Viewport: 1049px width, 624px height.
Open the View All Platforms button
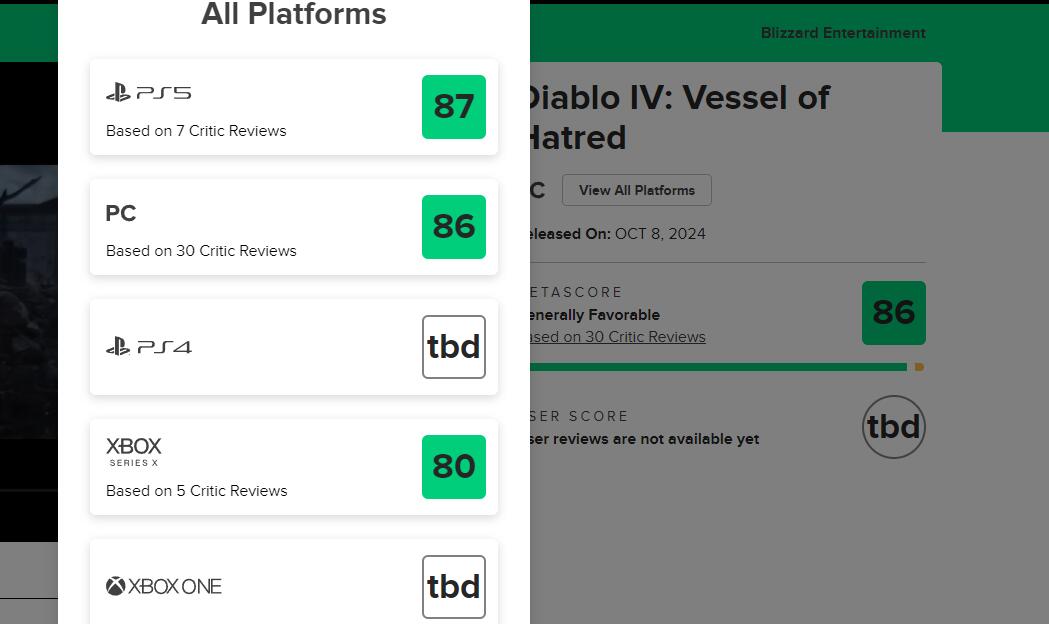pos(636,190)
